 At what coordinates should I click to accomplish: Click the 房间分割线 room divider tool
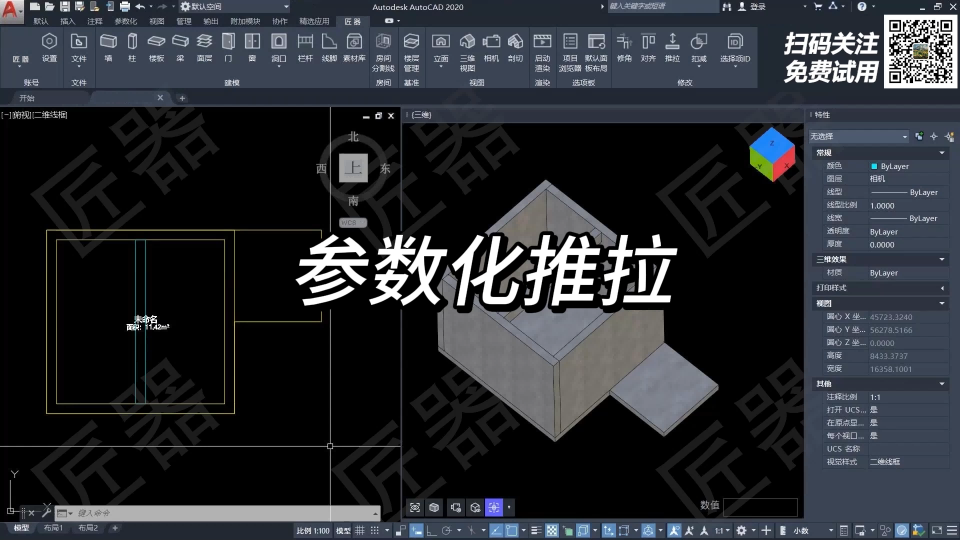pos(383,52)
